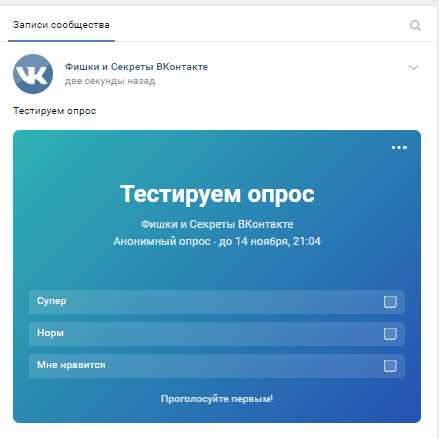The width and height of the screenshot is (439, 439).
Task: Select the Мне нравится answer row
Action: coord(217,366)
